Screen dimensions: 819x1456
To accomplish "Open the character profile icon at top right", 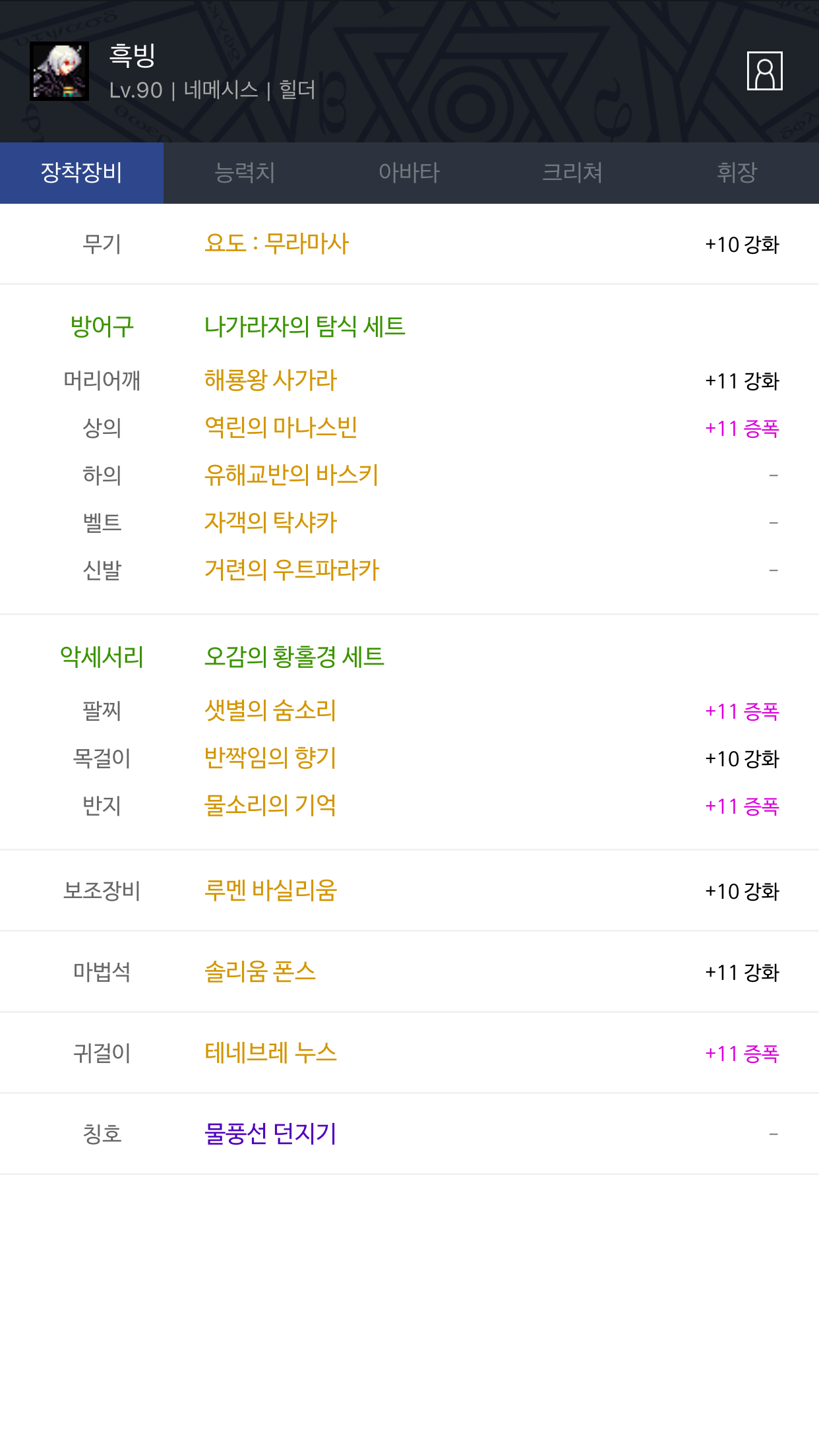I will 764,71.
